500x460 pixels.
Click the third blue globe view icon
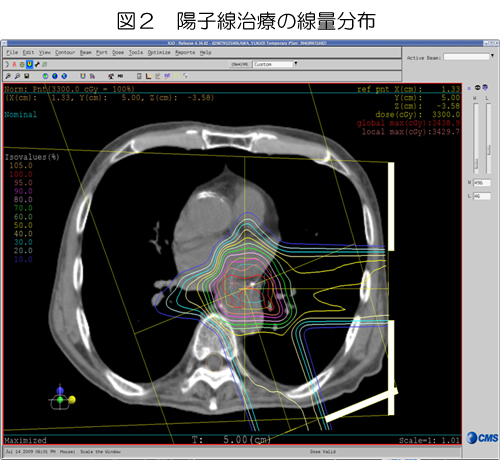point(64,76)
